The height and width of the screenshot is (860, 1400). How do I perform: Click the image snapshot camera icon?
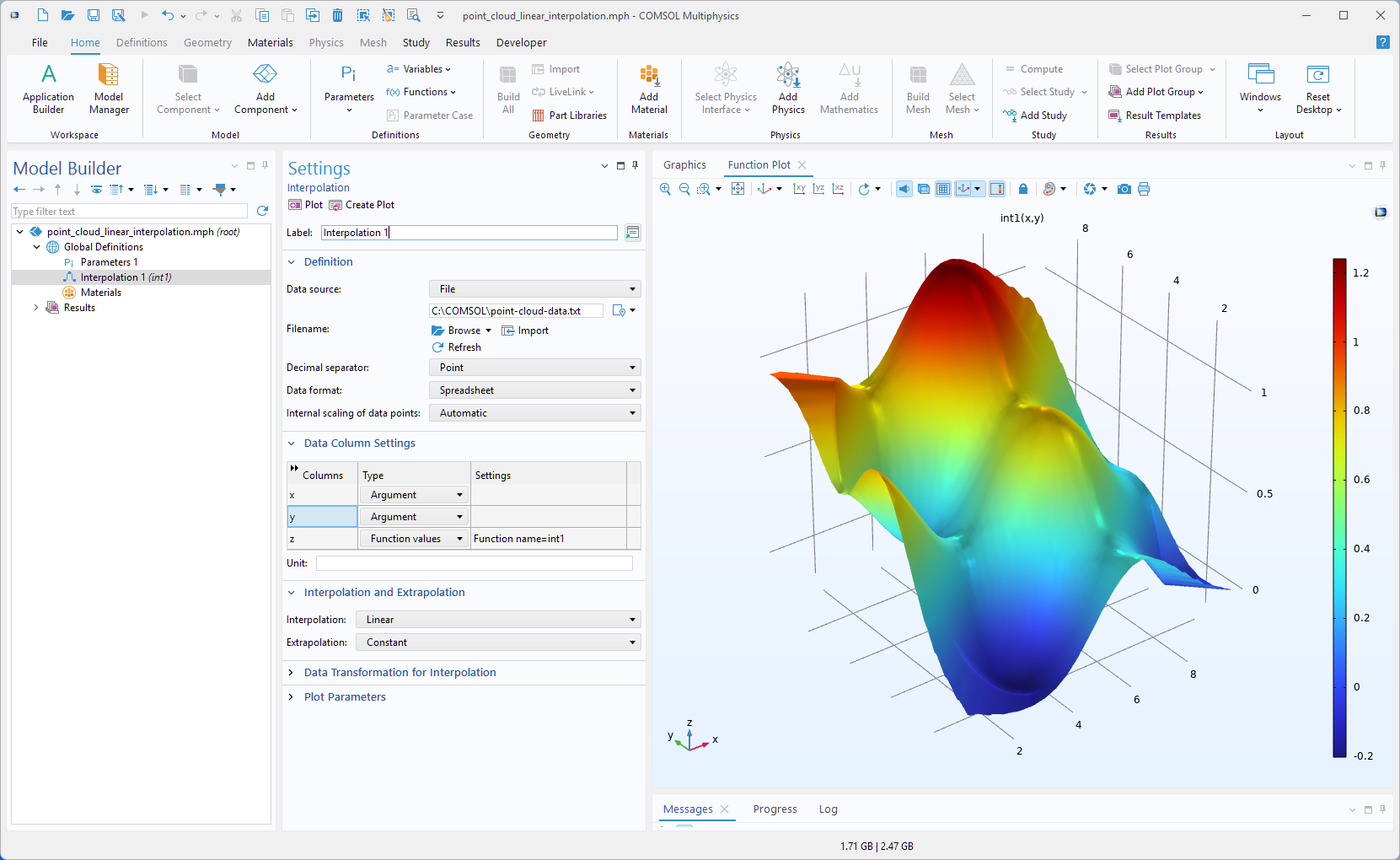[x=1124, y=189]
